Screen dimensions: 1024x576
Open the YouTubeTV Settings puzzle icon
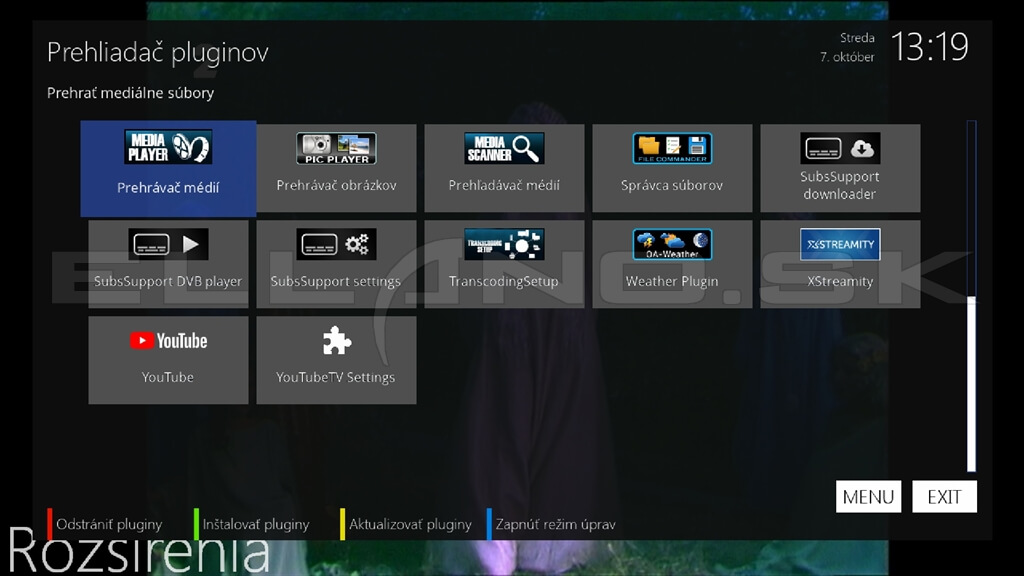(x=336, y=340)
